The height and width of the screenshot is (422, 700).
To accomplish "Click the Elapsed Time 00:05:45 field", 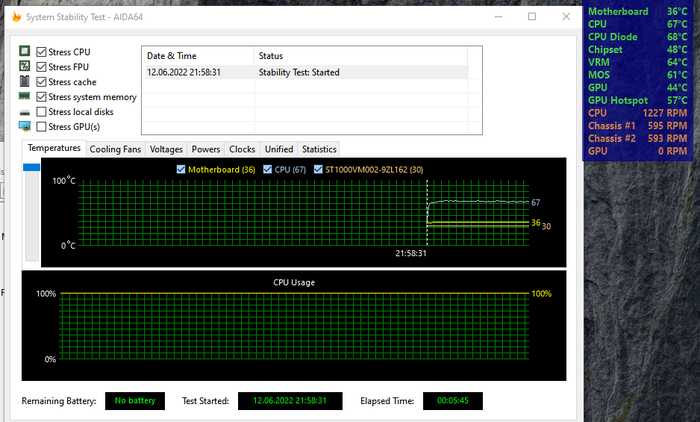I will 453,401.
